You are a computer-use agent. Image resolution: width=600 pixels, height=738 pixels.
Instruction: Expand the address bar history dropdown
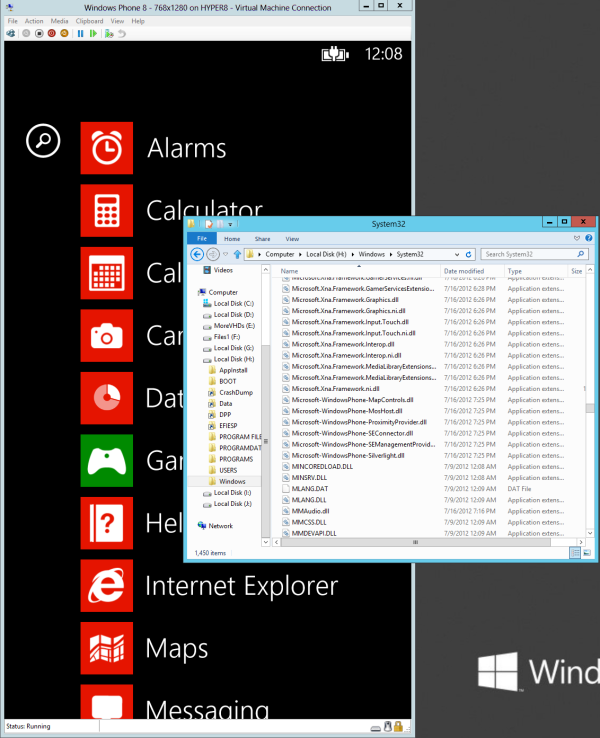click(x=457, y=254)
